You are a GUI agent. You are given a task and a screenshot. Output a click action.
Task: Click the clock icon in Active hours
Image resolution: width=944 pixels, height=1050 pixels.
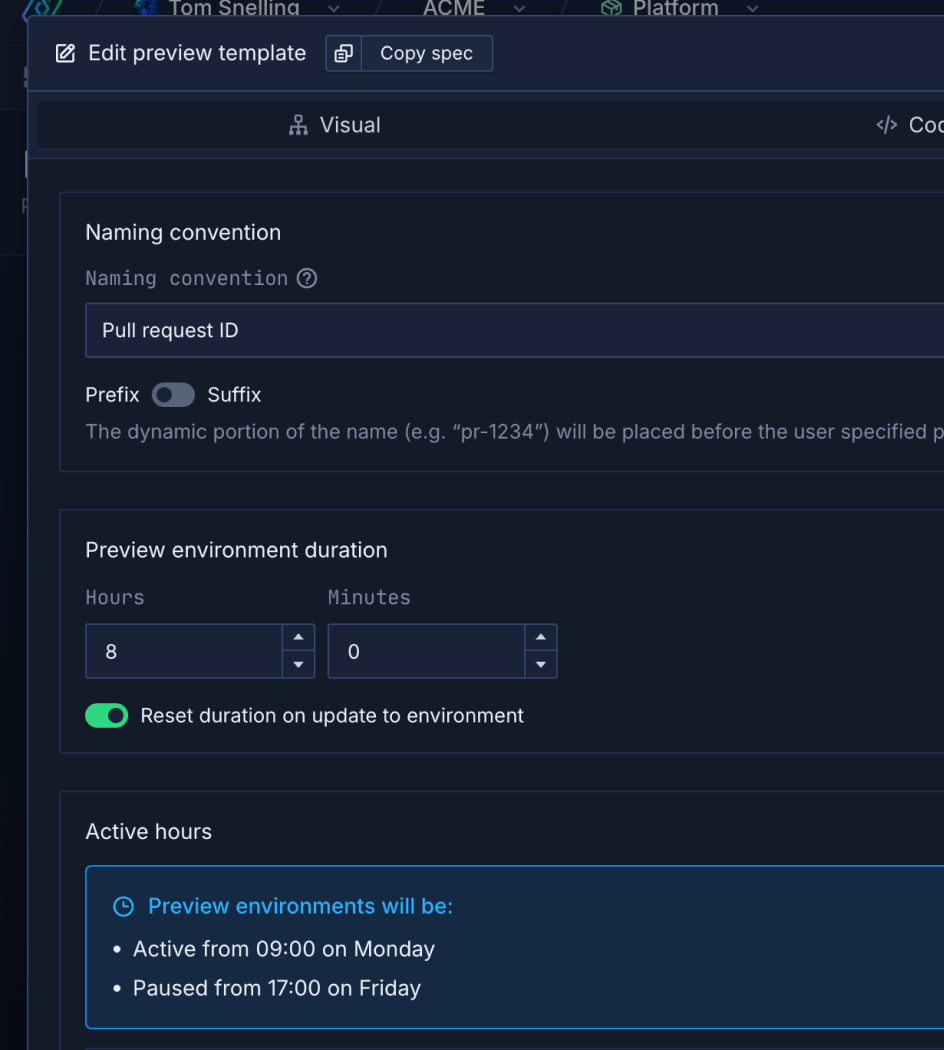[123, 907]
